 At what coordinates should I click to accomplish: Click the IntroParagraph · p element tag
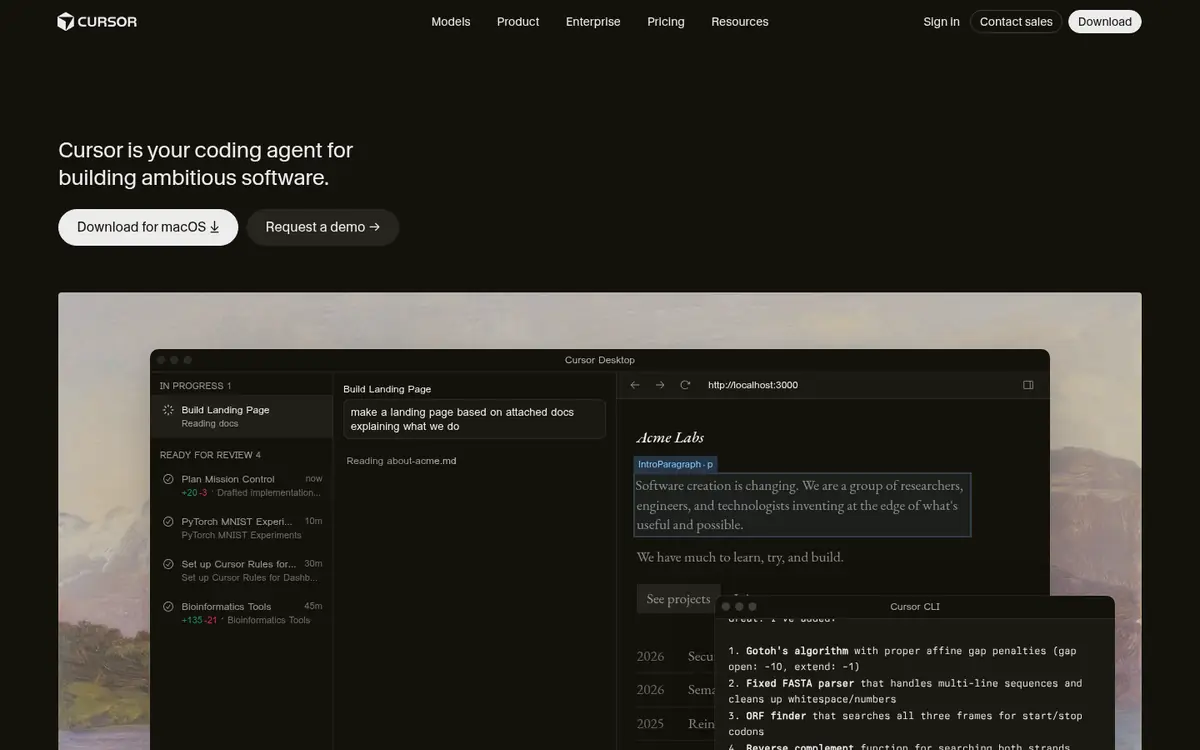coord(676,464)
